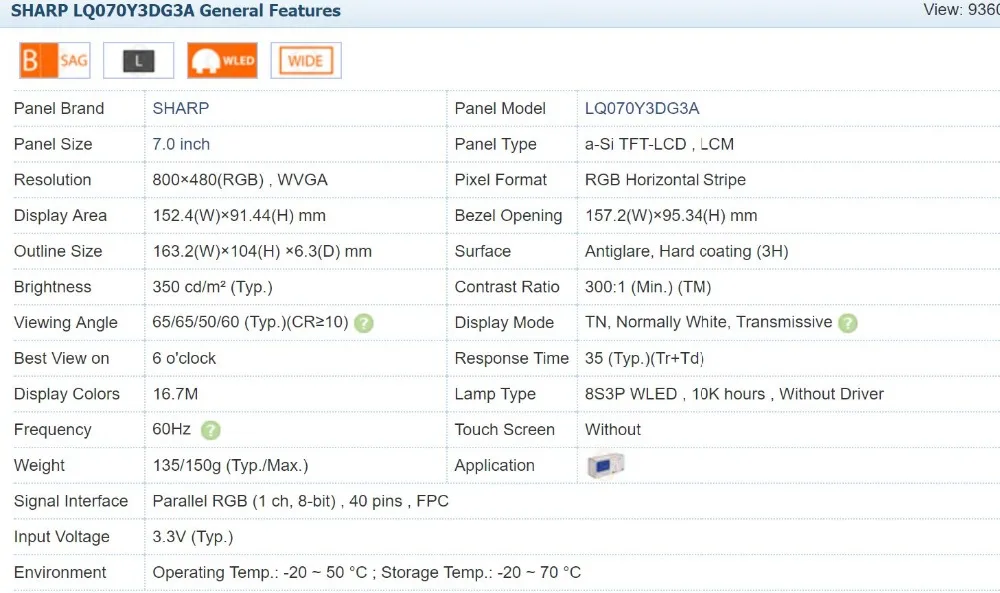Select touch screen value Without

(x=613, y=430)
